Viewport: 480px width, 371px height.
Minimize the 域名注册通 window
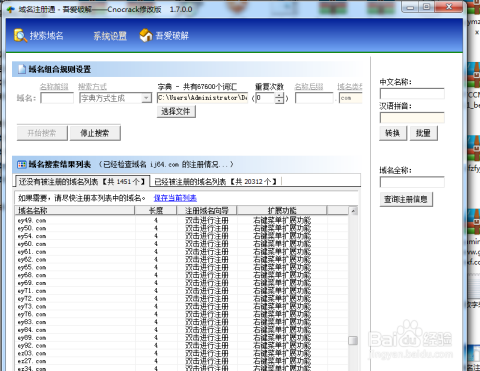410,7
